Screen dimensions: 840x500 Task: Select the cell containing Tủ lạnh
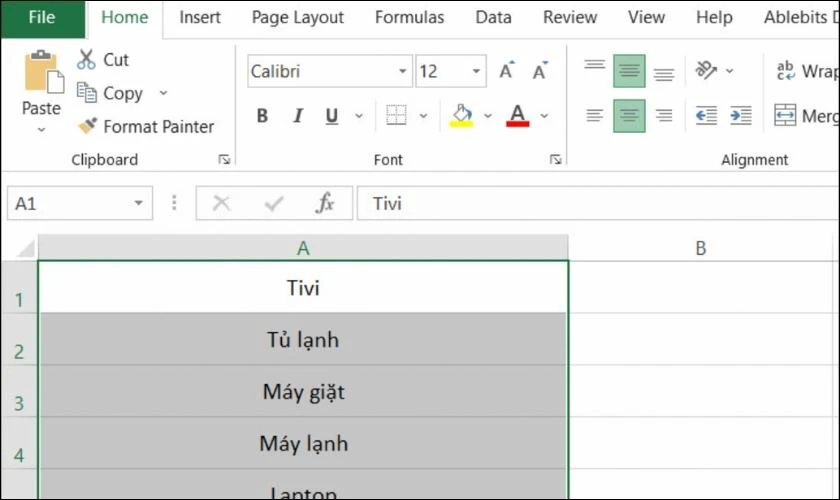tap(303, 339)
